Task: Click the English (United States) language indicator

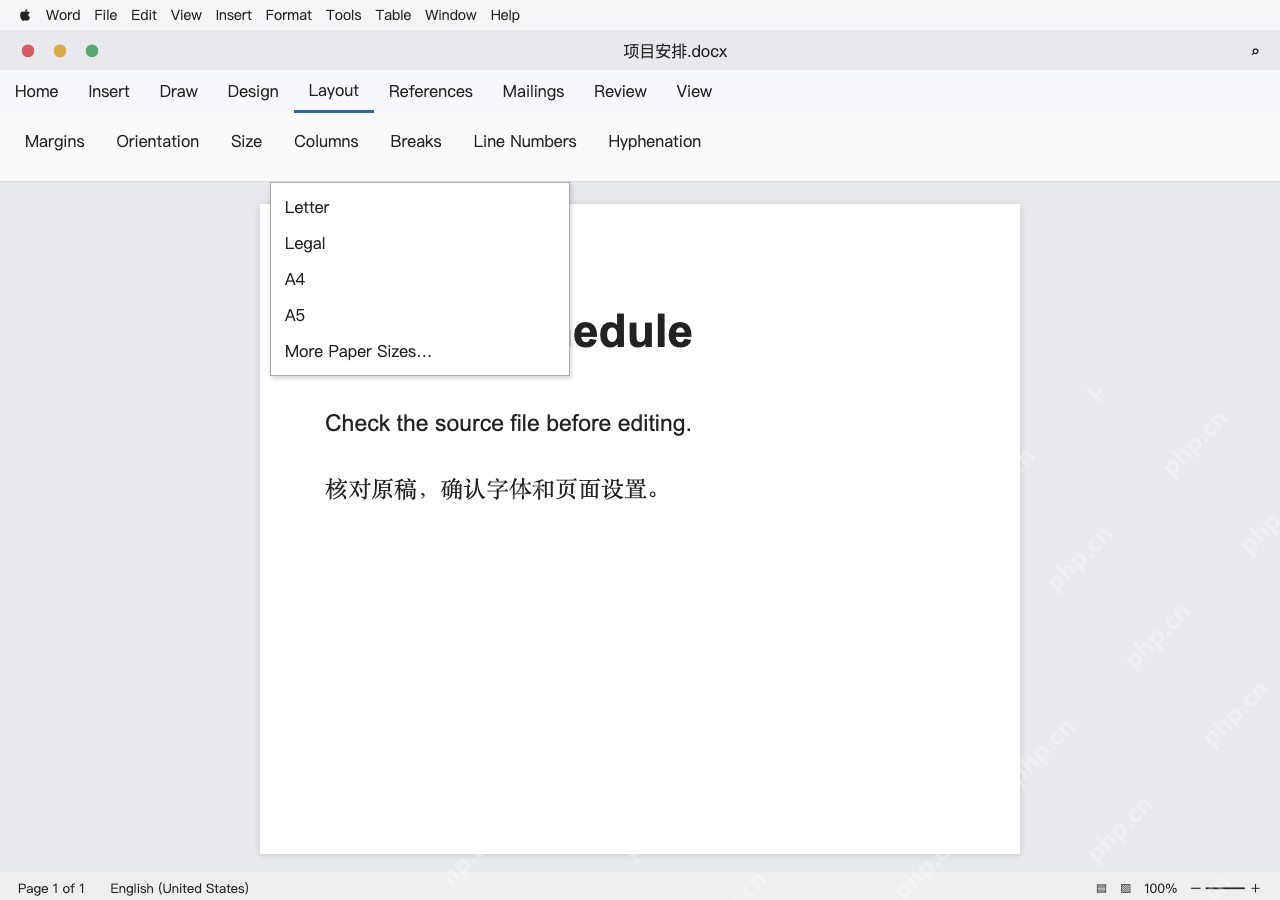Action: pos(180,888)
